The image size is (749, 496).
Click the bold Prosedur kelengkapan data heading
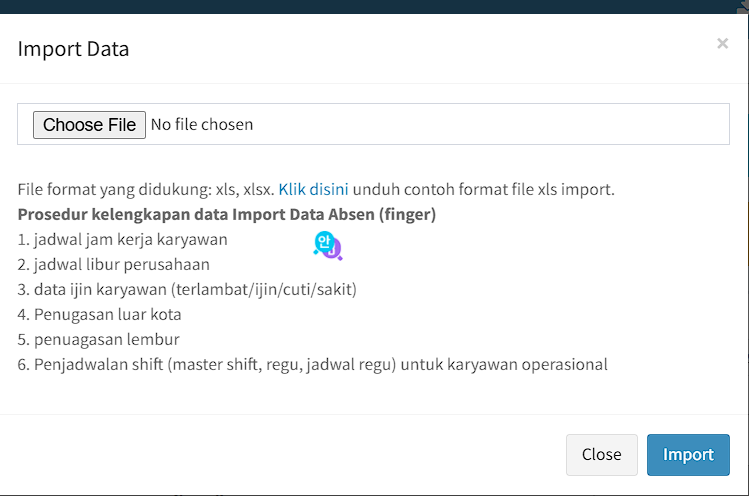226,214
